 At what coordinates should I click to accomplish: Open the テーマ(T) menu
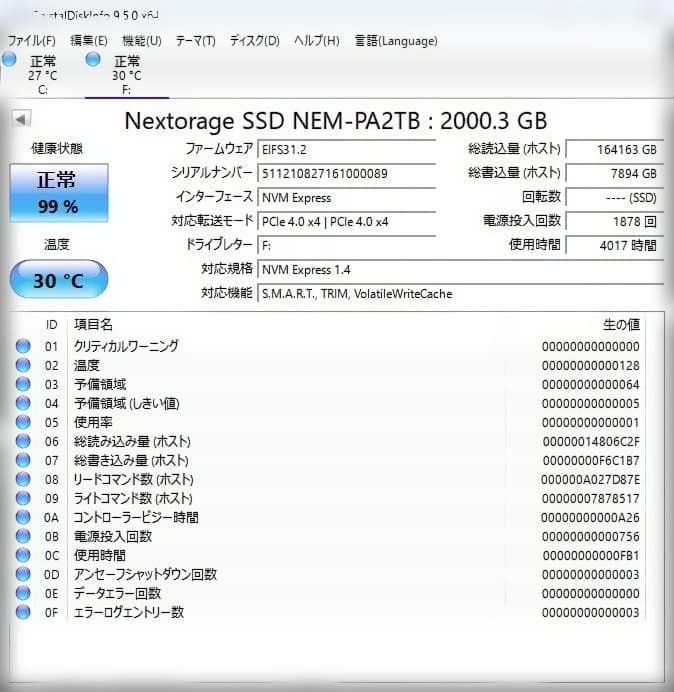[x=196, y=41]
